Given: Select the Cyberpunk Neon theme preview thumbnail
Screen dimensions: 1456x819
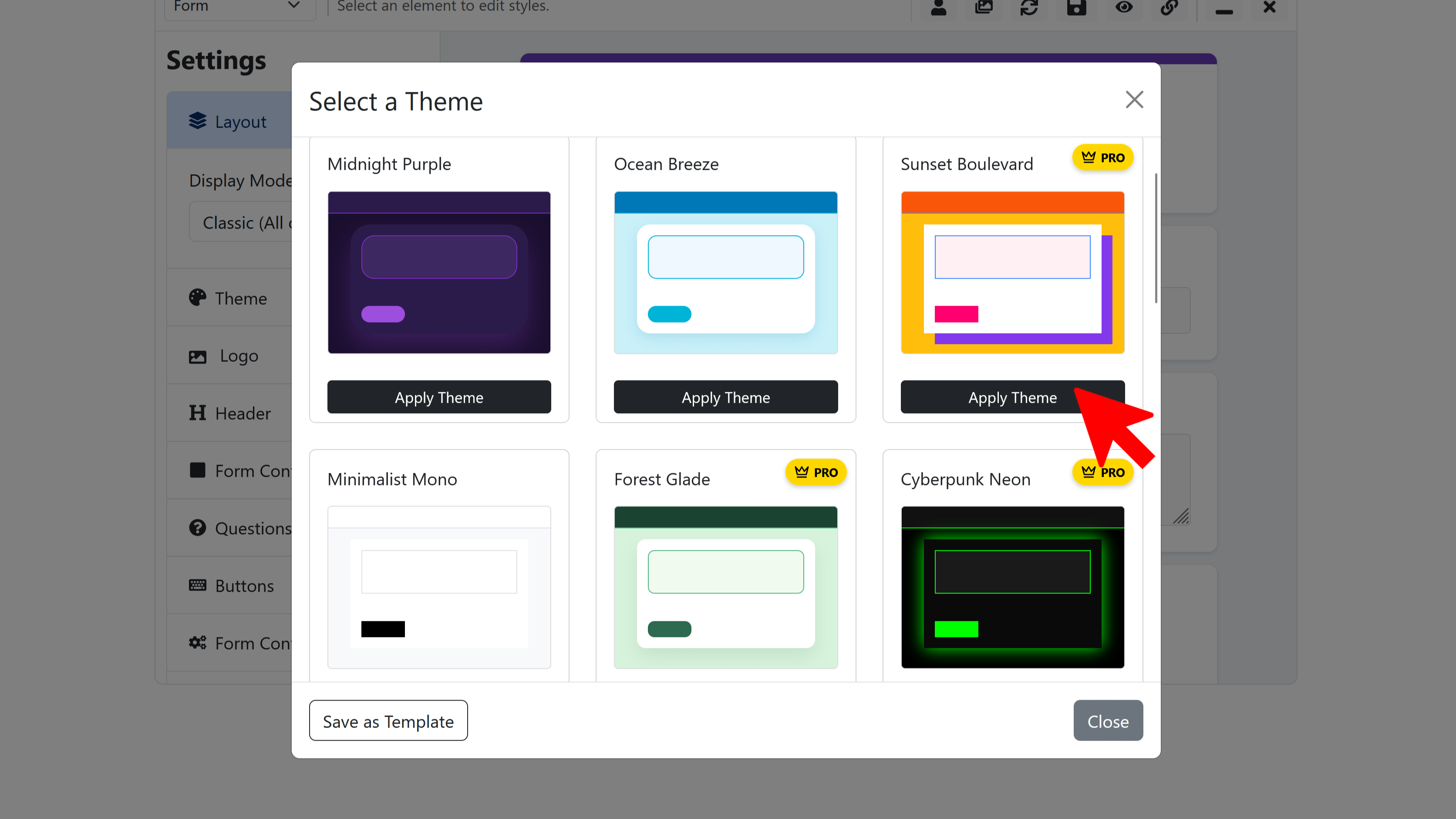Looking at the screenshot, I should [1012, 586].
